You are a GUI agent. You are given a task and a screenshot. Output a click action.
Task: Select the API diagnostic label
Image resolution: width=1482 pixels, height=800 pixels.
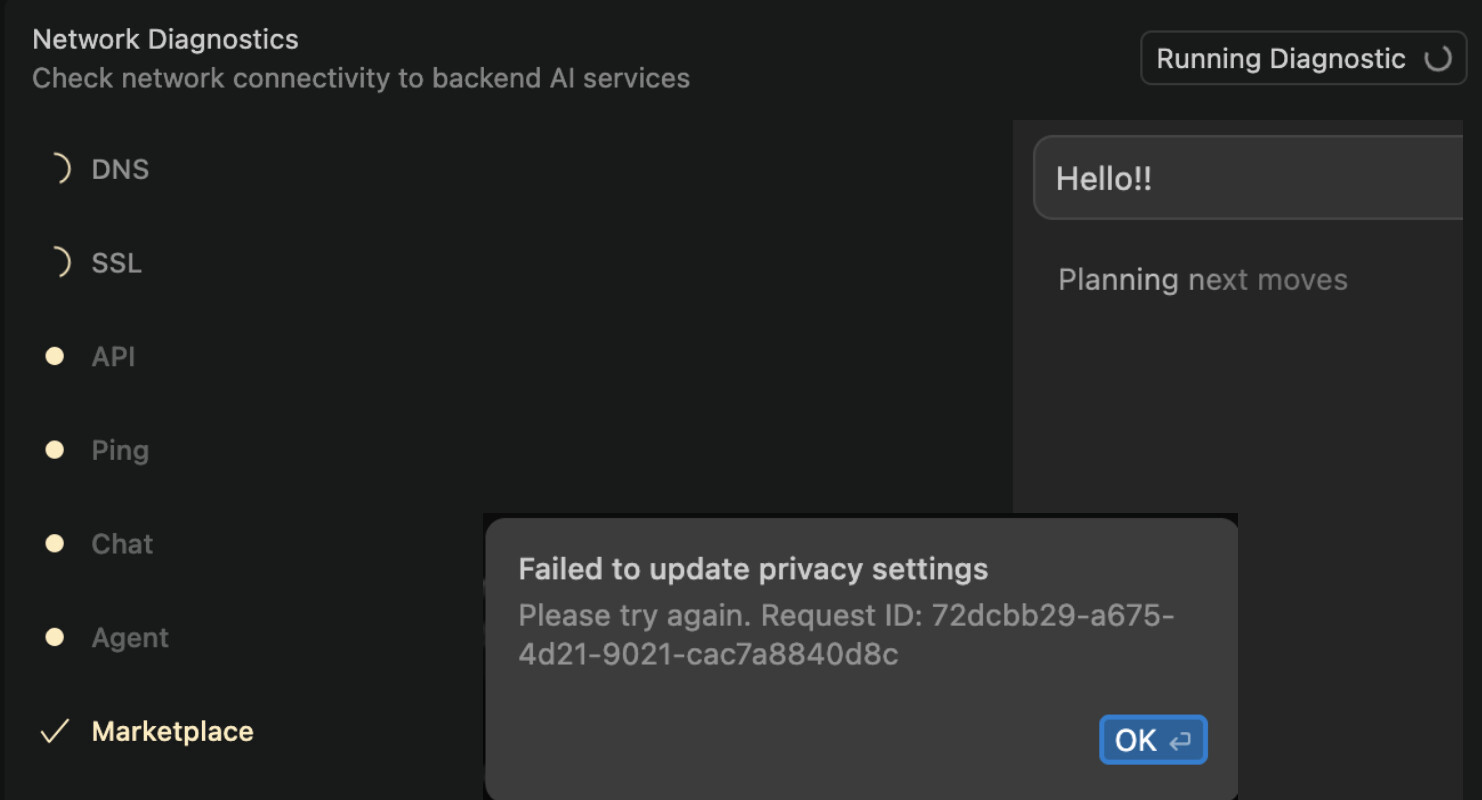[x=113, y=357]
